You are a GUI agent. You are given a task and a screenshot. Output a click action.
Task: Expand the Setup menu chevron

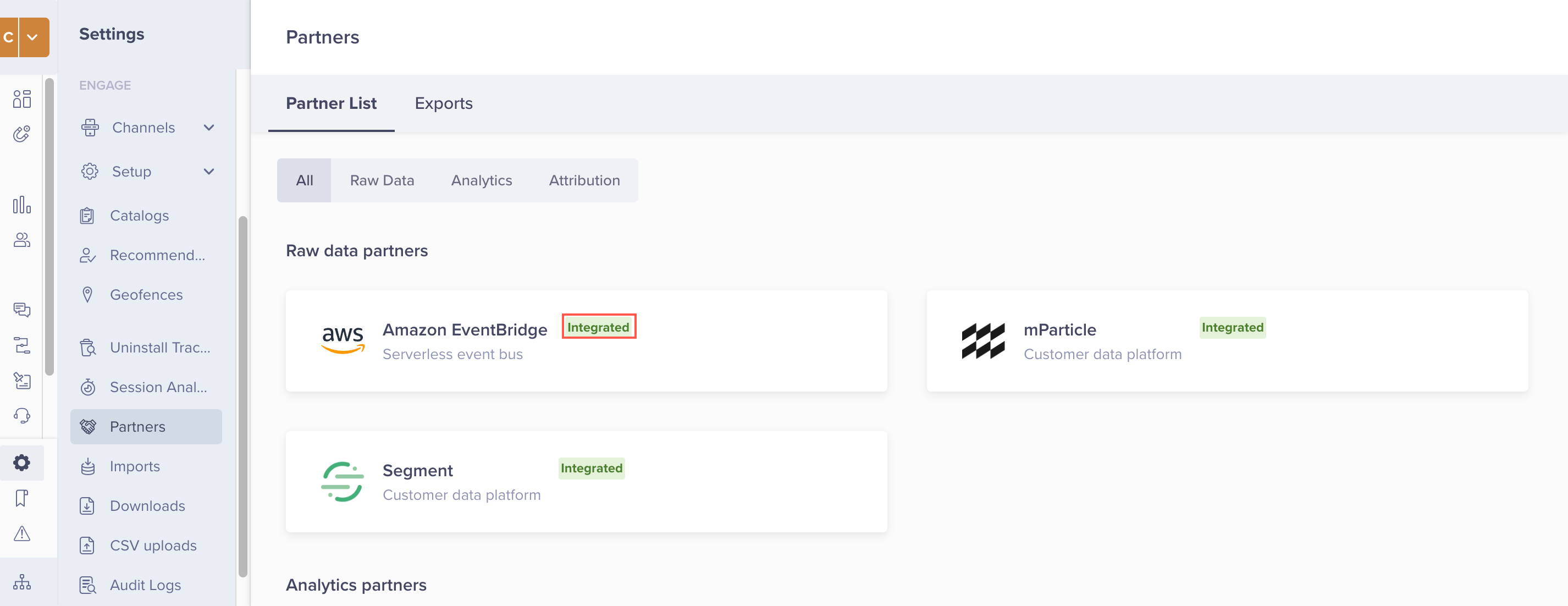coord(209,172)
